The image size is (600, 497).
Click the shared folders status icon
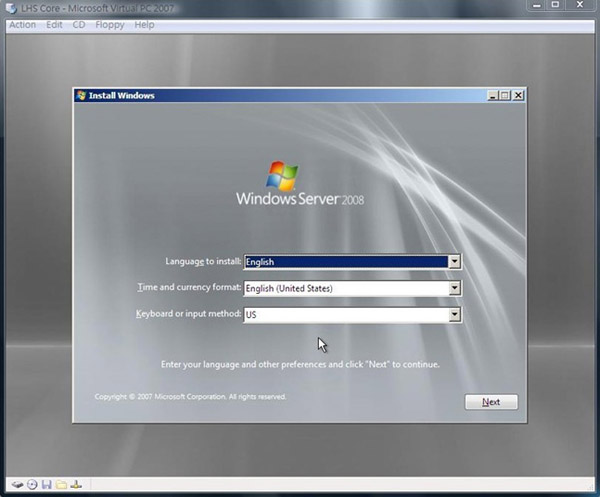60,485
